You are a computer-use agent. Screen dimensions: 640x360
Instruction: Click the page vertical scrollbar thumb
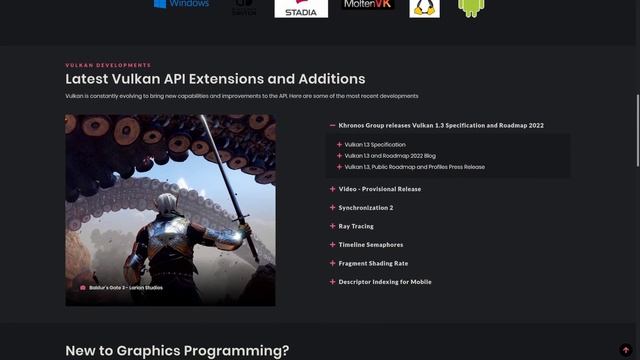638,131
